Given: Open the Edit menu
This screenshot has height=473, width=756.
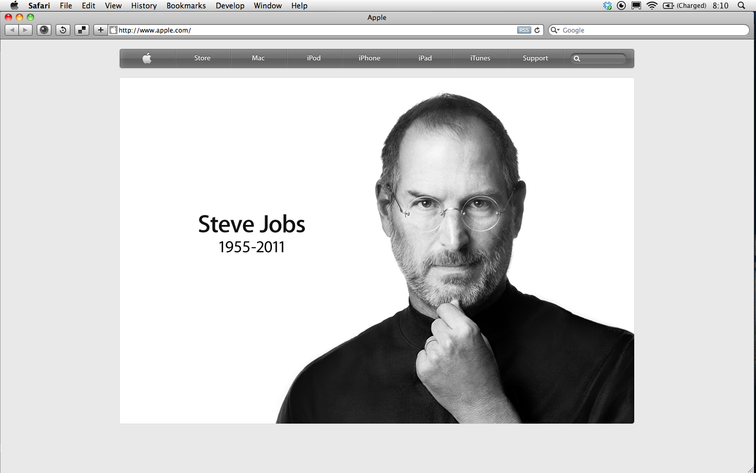Looking at the screenshot, I should [x=88, y=6].
